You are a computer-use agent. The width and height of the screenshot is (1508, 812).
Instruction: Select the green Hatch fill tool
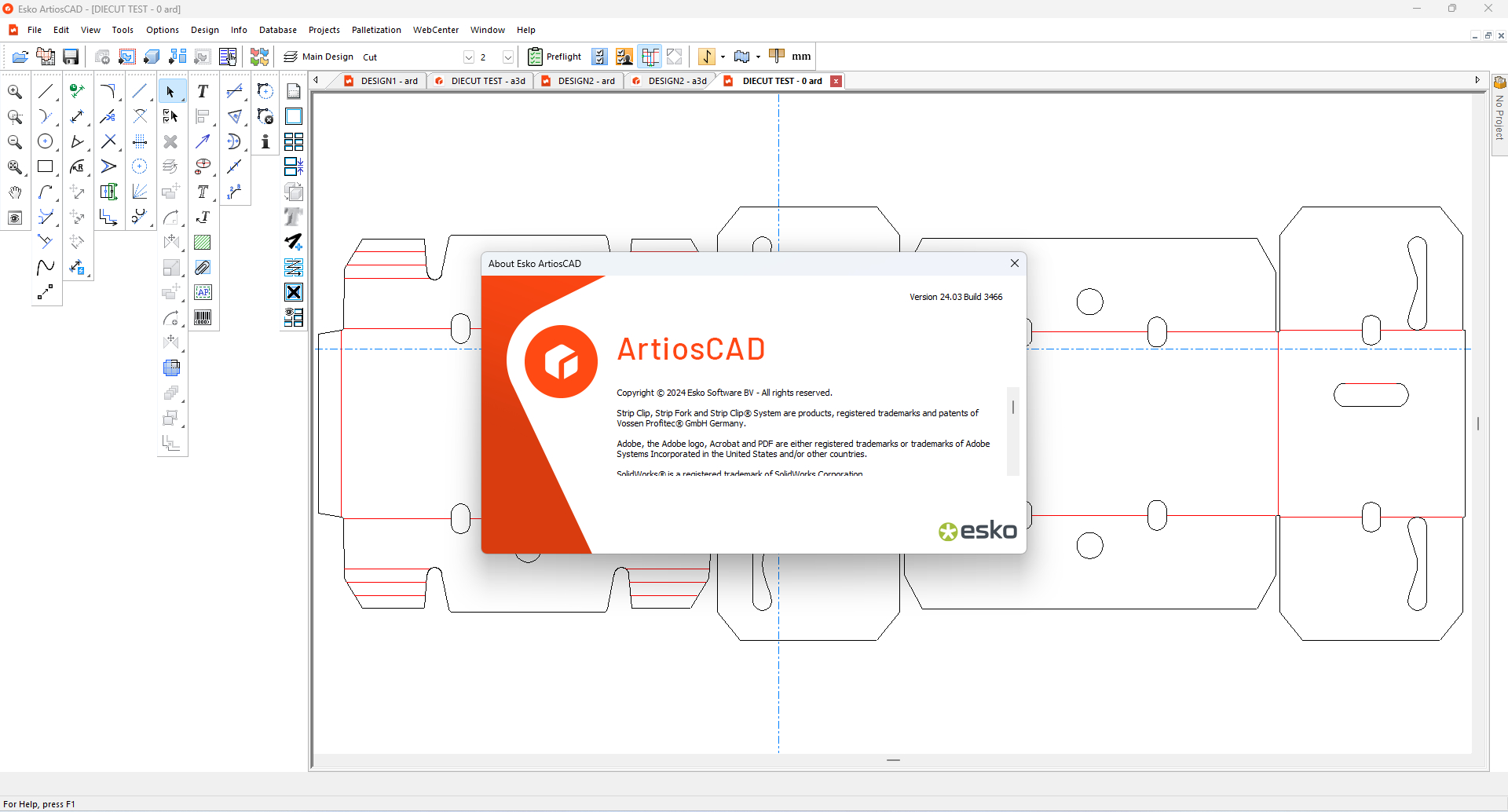[203, 243]
